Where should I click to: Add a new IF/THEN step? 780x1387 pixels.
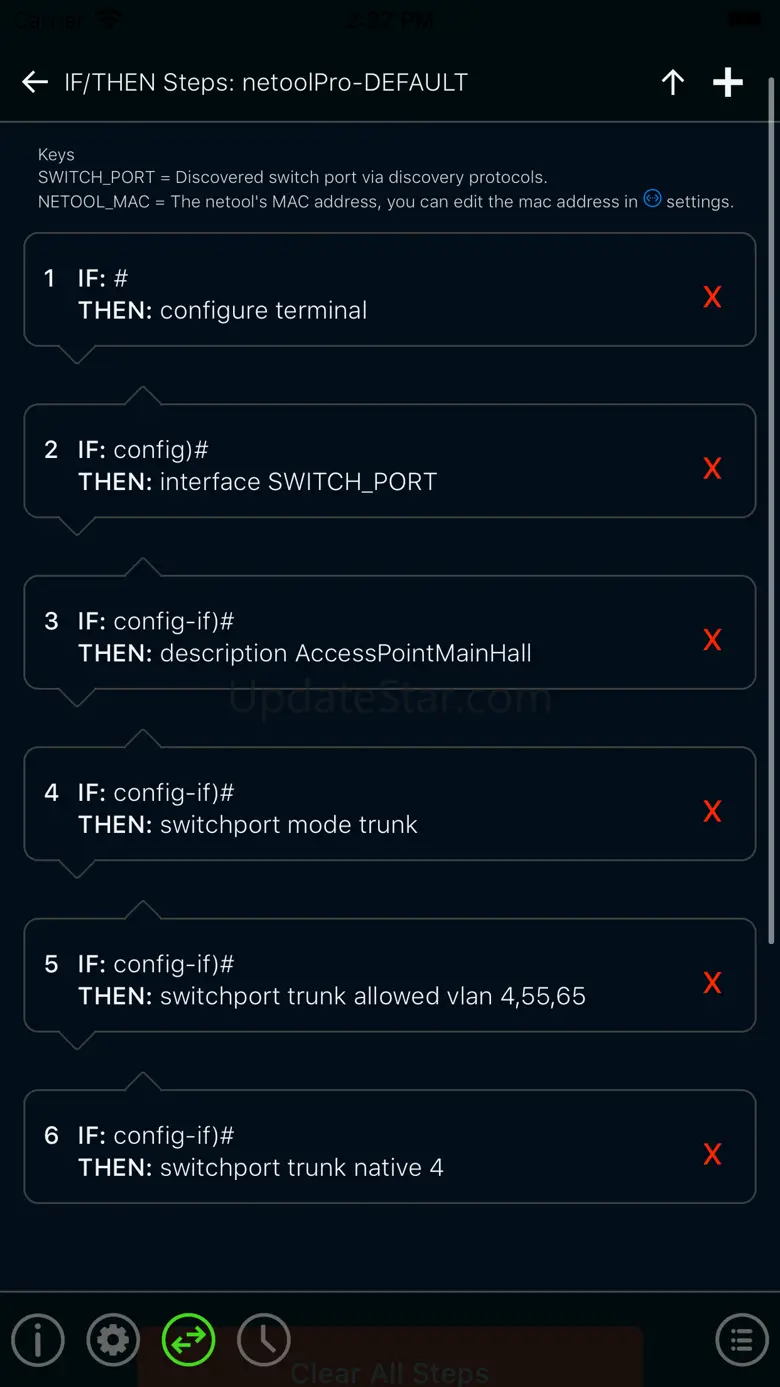(727, 82)
